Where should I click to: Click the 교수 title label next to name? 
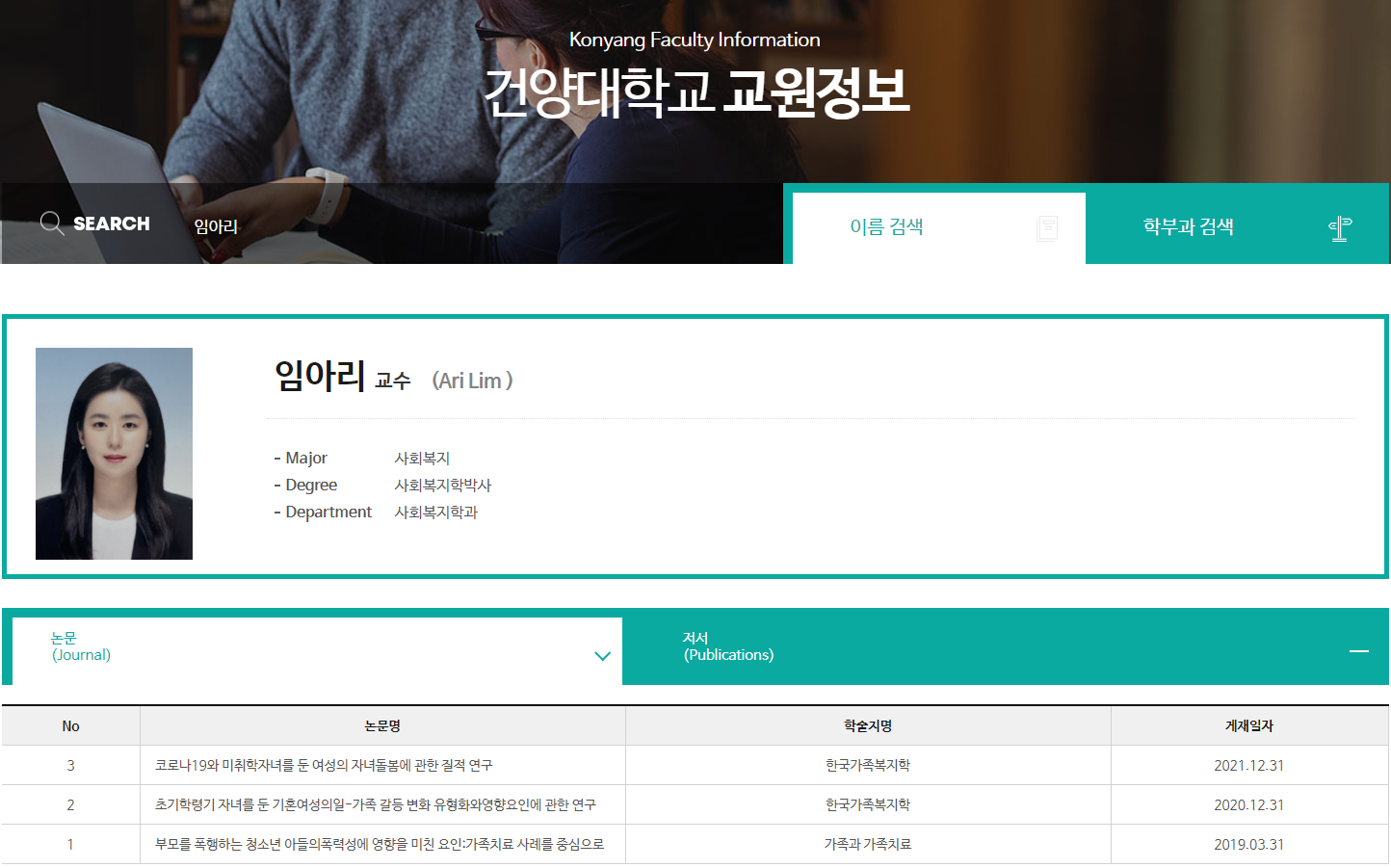pyautogui.click(x=393, y=381)
